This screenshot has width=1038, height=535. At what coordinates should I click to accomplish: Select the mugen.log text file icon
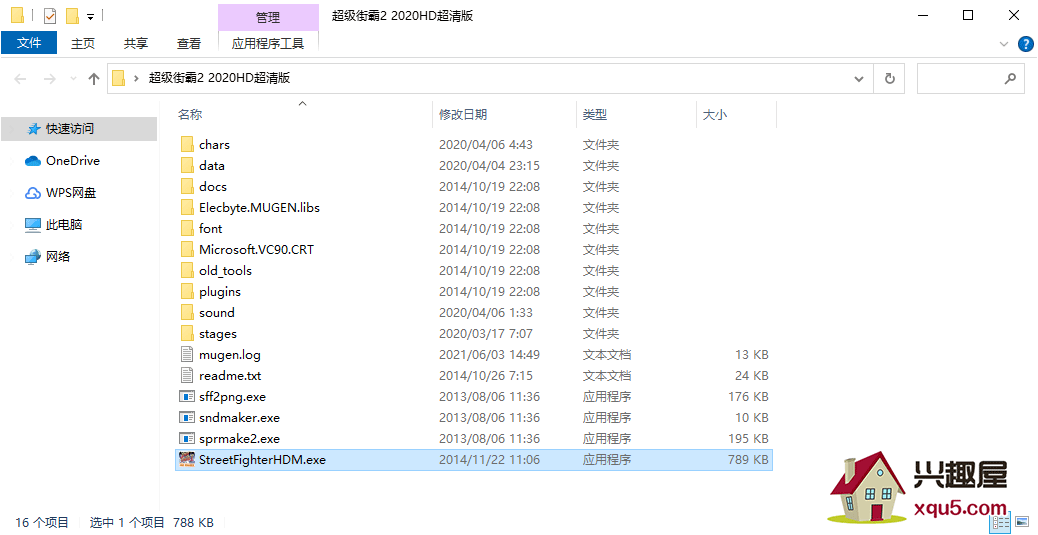coord(186,355)
